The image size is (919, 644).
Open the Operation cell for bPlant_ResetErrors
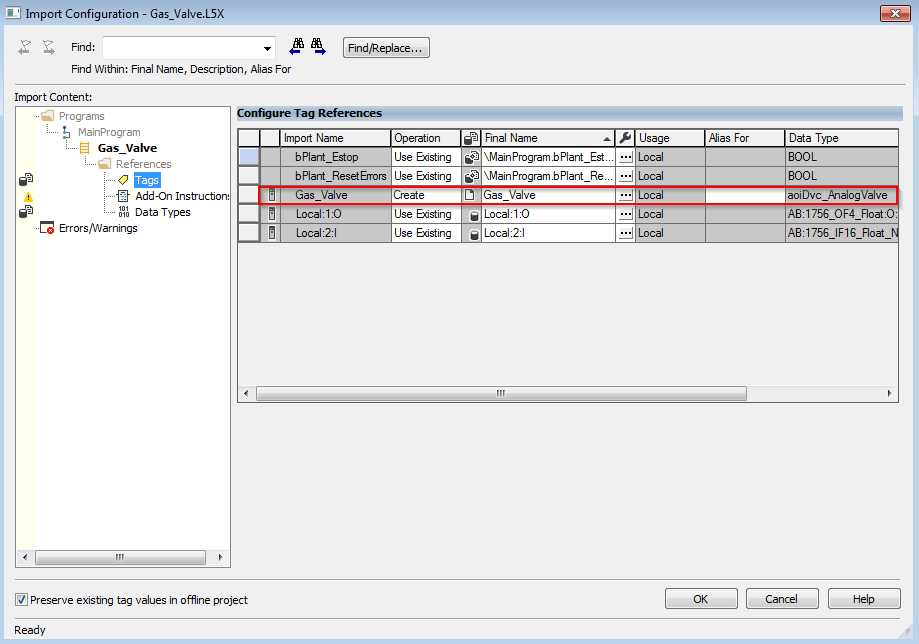(x=426, y=176)
